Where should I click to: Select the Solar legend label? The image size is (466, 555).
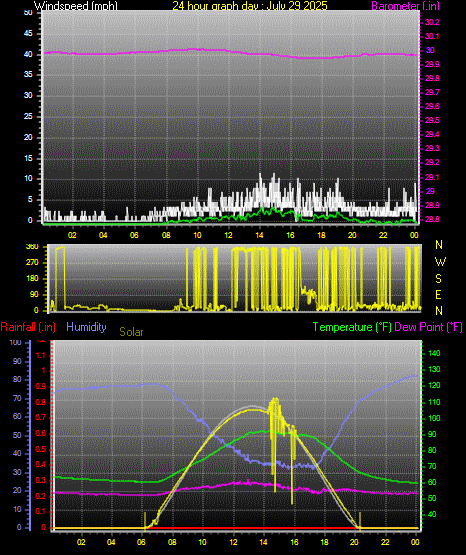[131, 332]
